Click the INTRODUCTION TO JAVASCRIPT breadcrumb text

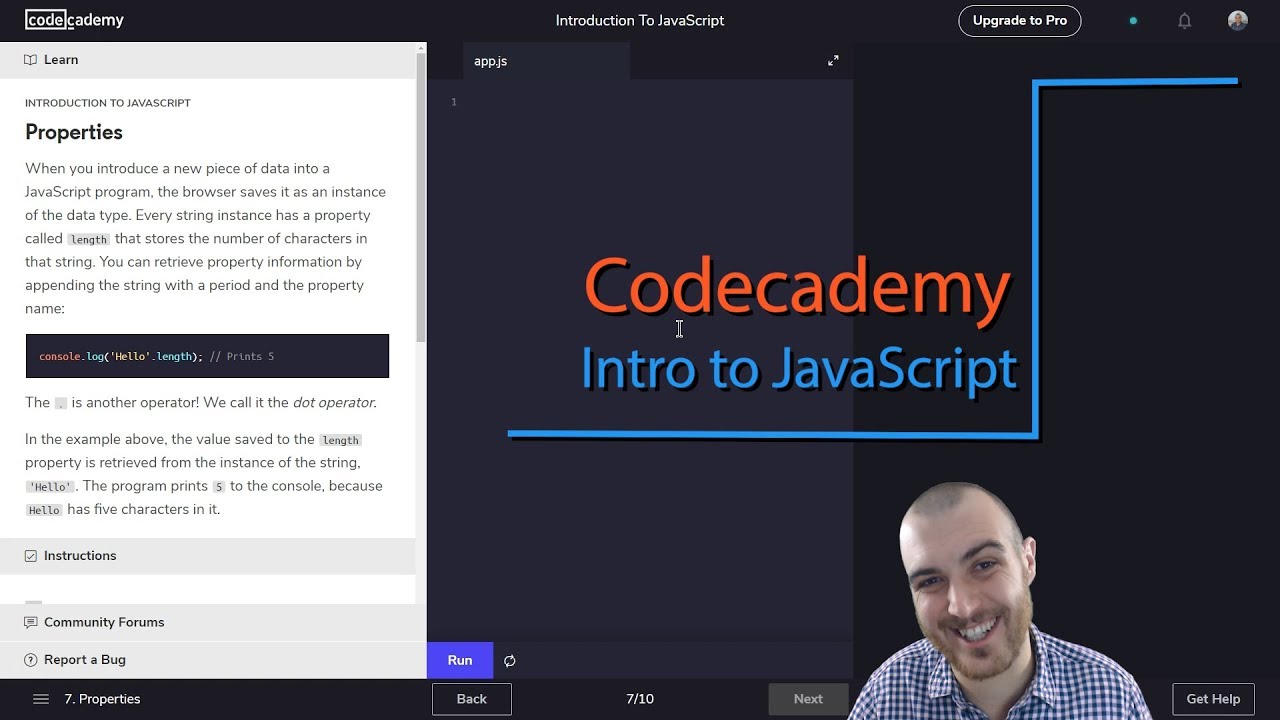click(108, 103)
